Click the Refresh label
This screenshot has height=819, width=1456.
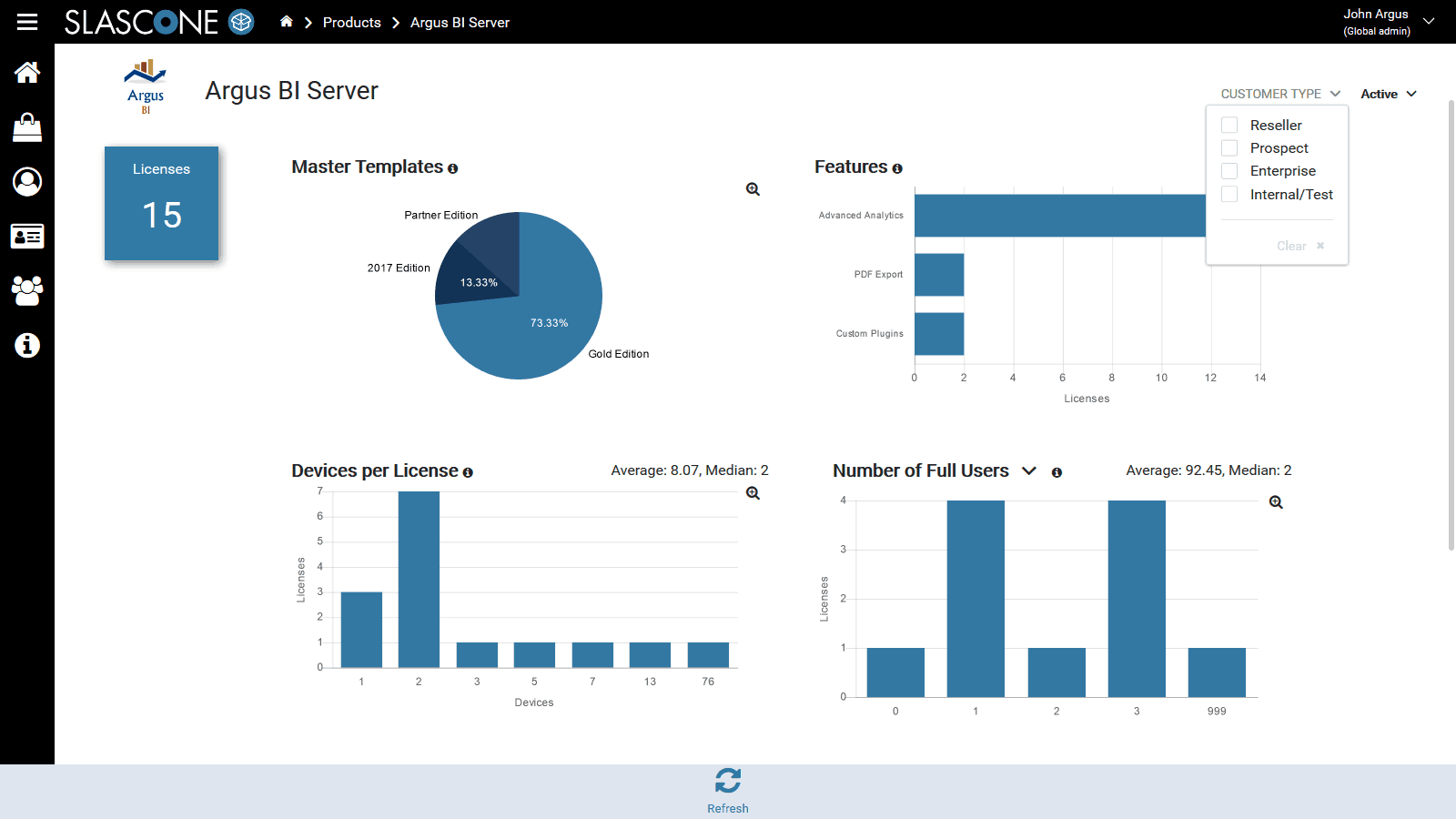728,808
